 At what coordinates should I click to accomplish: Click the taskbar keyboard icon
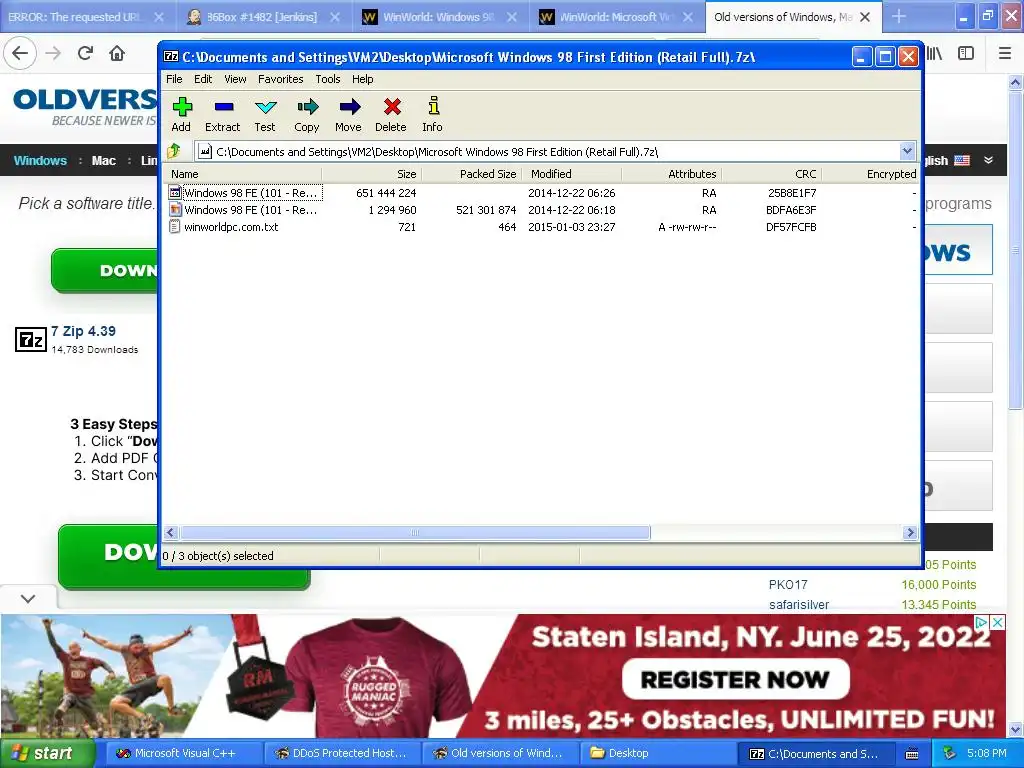point(912,754)
